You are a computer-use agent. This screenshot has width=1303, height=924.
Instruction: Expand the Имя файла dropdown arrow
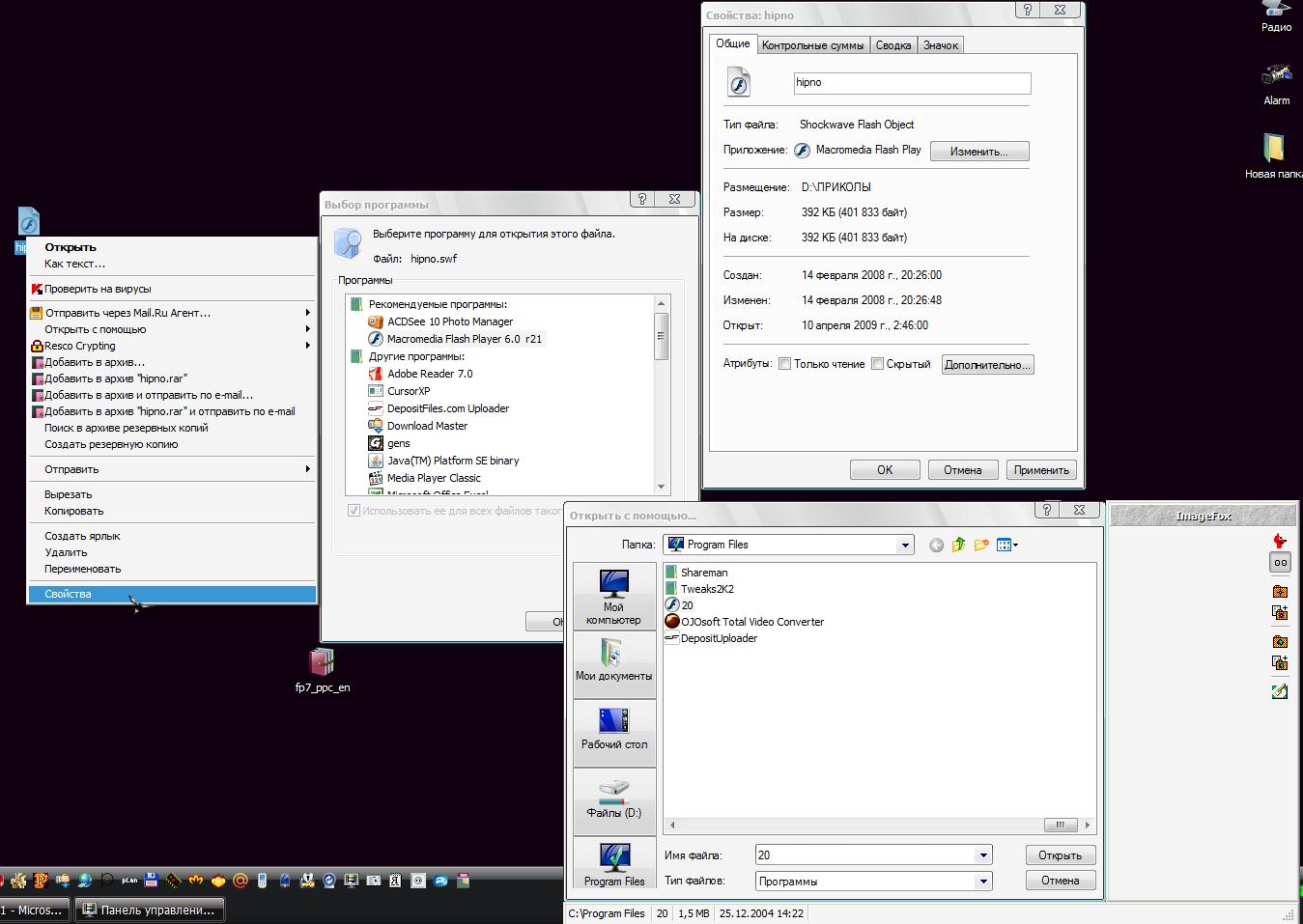(x=983, y=855)
